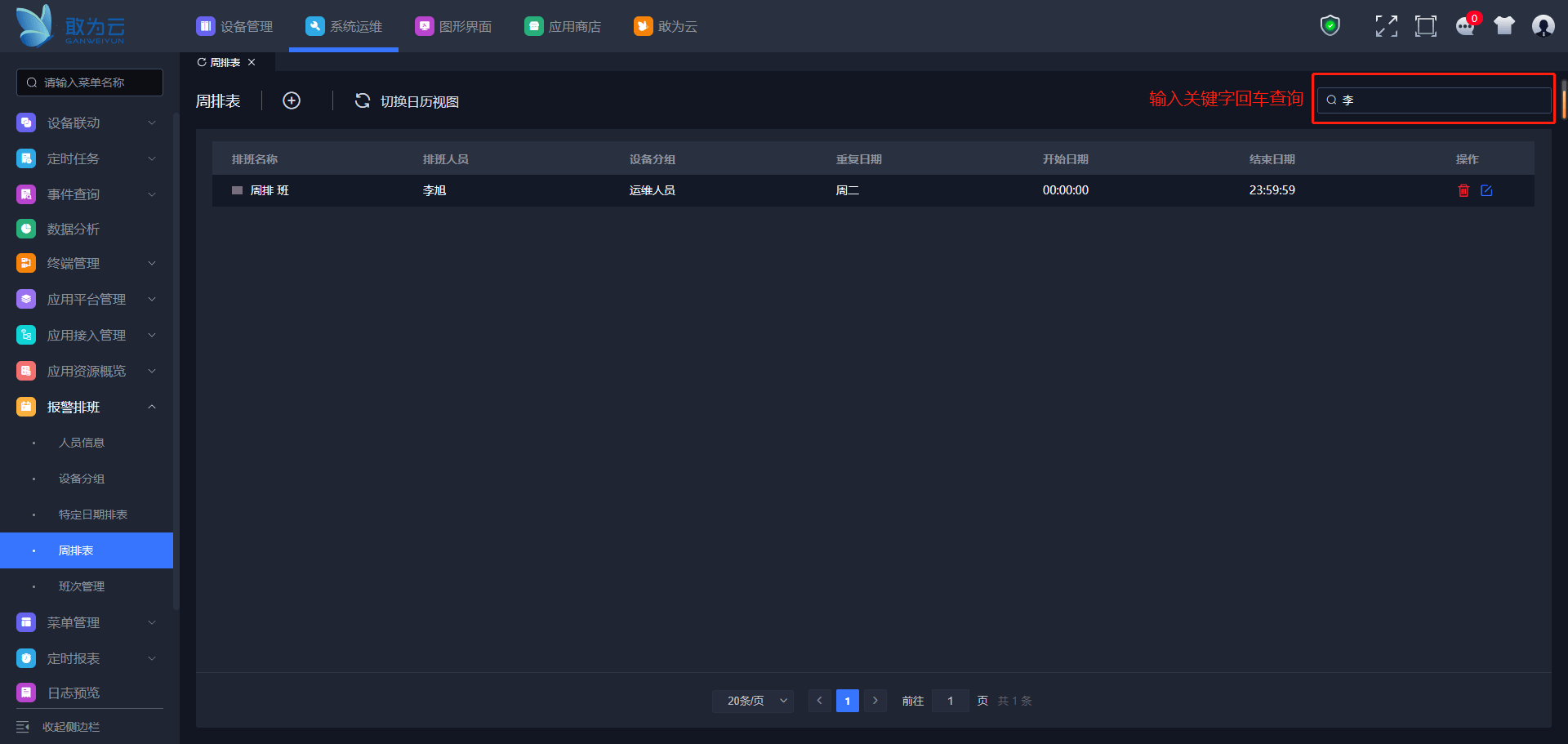Delete the 李旭 schedule row
1568x744 pixels.
pos(1463,190)
